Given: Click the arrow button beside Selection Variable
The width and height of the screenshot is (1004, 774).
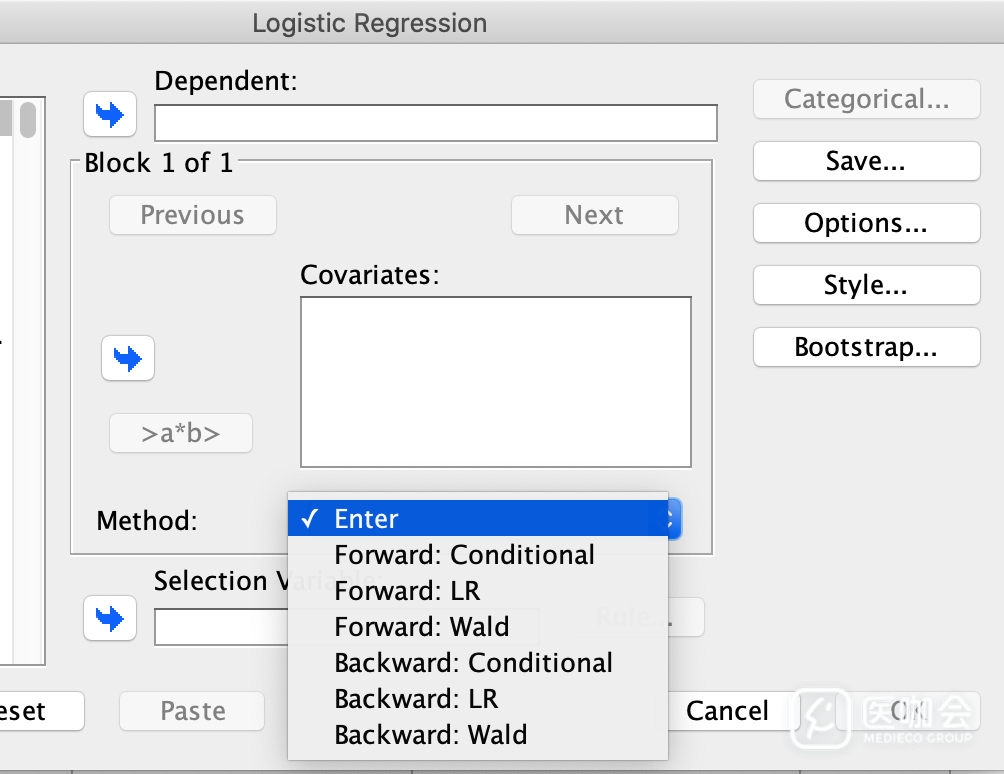Looking at the screenshot, I should click(110, 619).
